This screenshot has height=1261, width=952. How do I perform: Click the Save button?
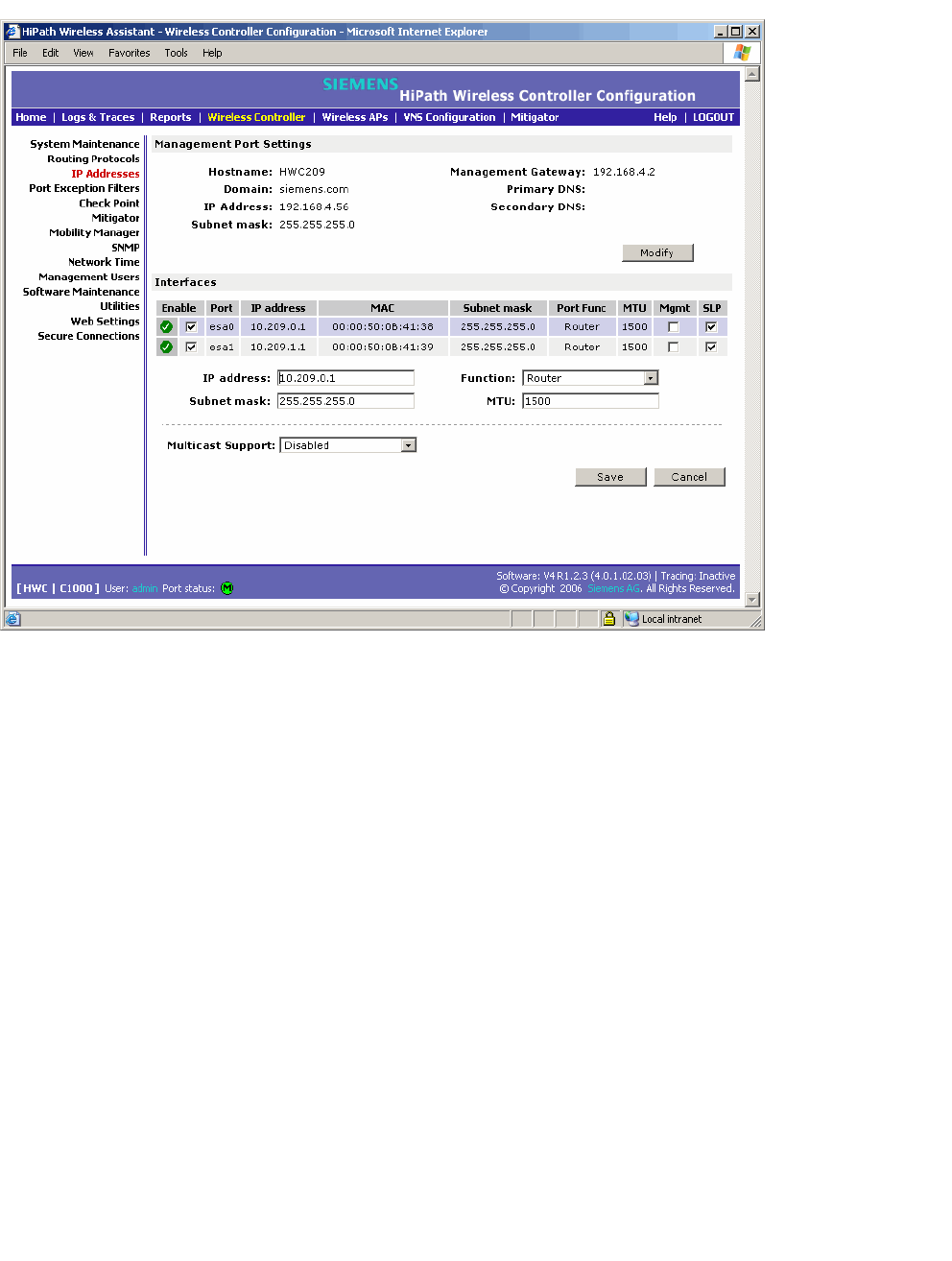pos(610,477)
